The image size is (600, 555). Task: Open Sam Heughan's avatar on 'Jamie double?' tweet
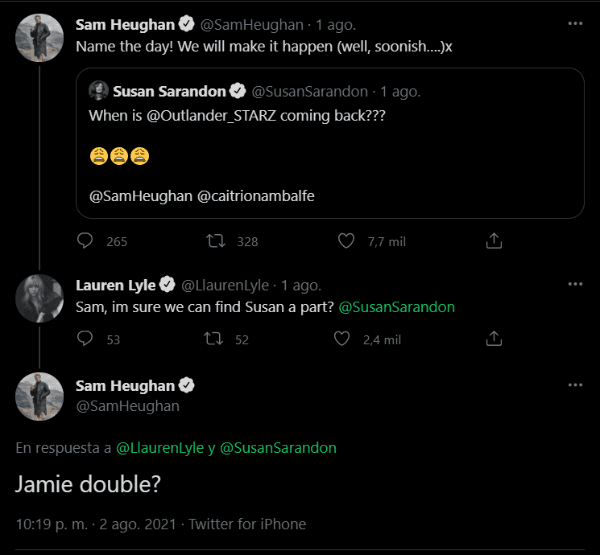click(x=40, y=396)
